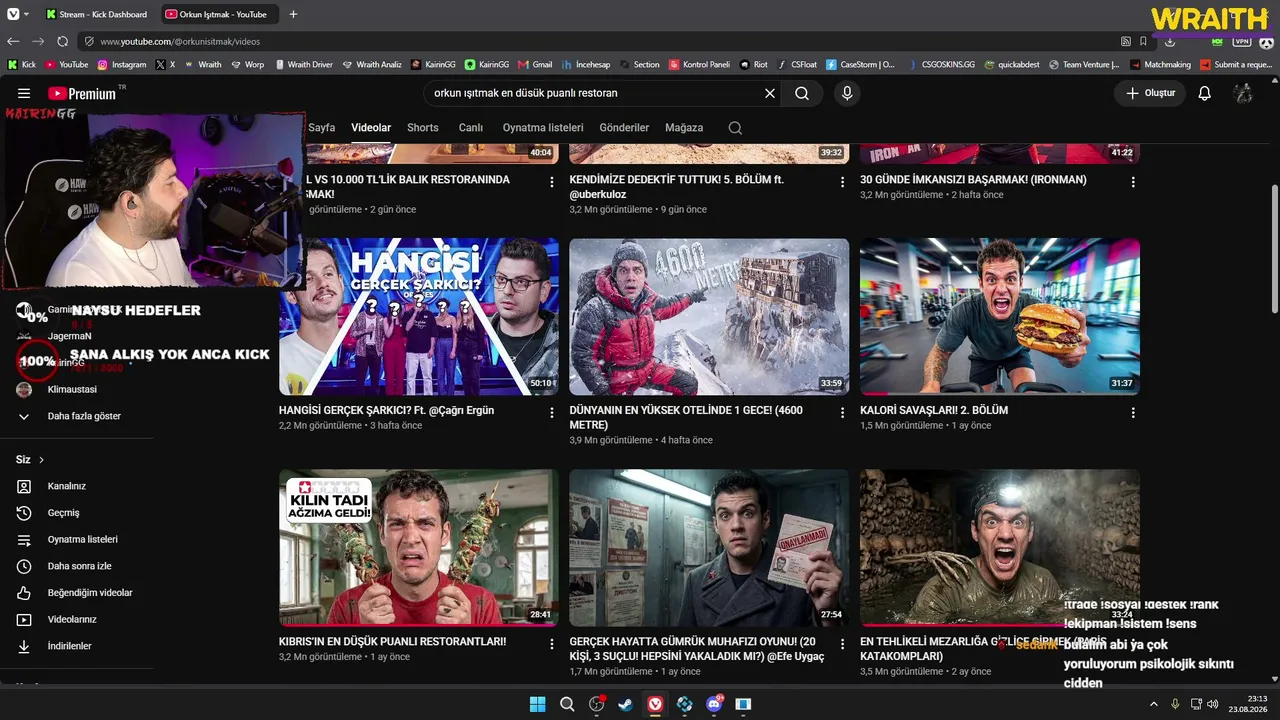1280x720 pixels.
Task: Open 30 GÜNDE İMKANSIZI BAŞARMAK video title
Action: click(973, 180)
